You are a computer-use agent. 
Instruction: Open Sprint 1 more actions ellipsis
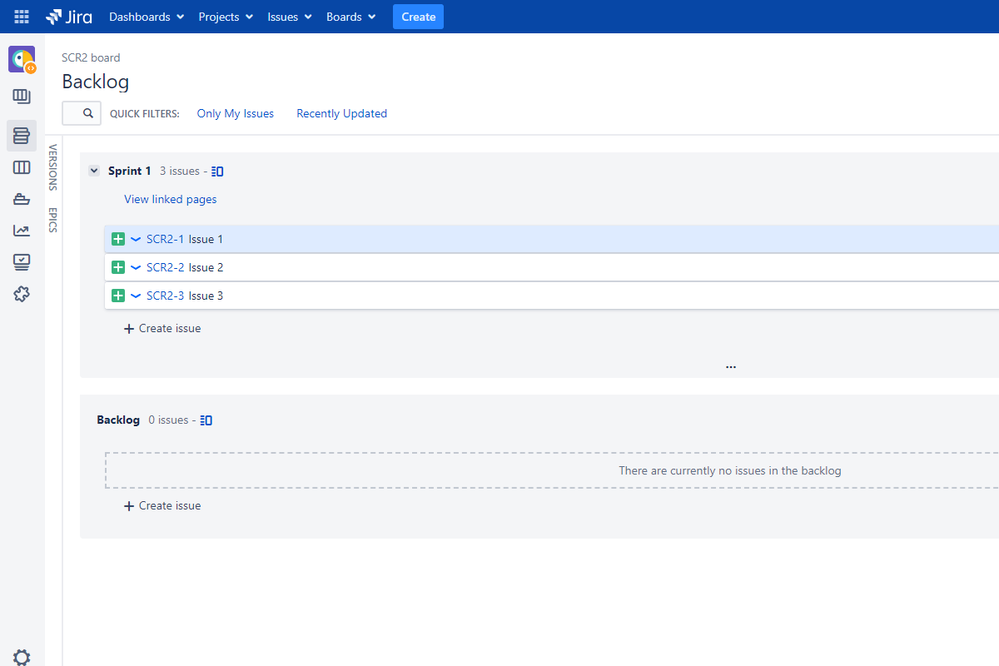coord(731,367)
